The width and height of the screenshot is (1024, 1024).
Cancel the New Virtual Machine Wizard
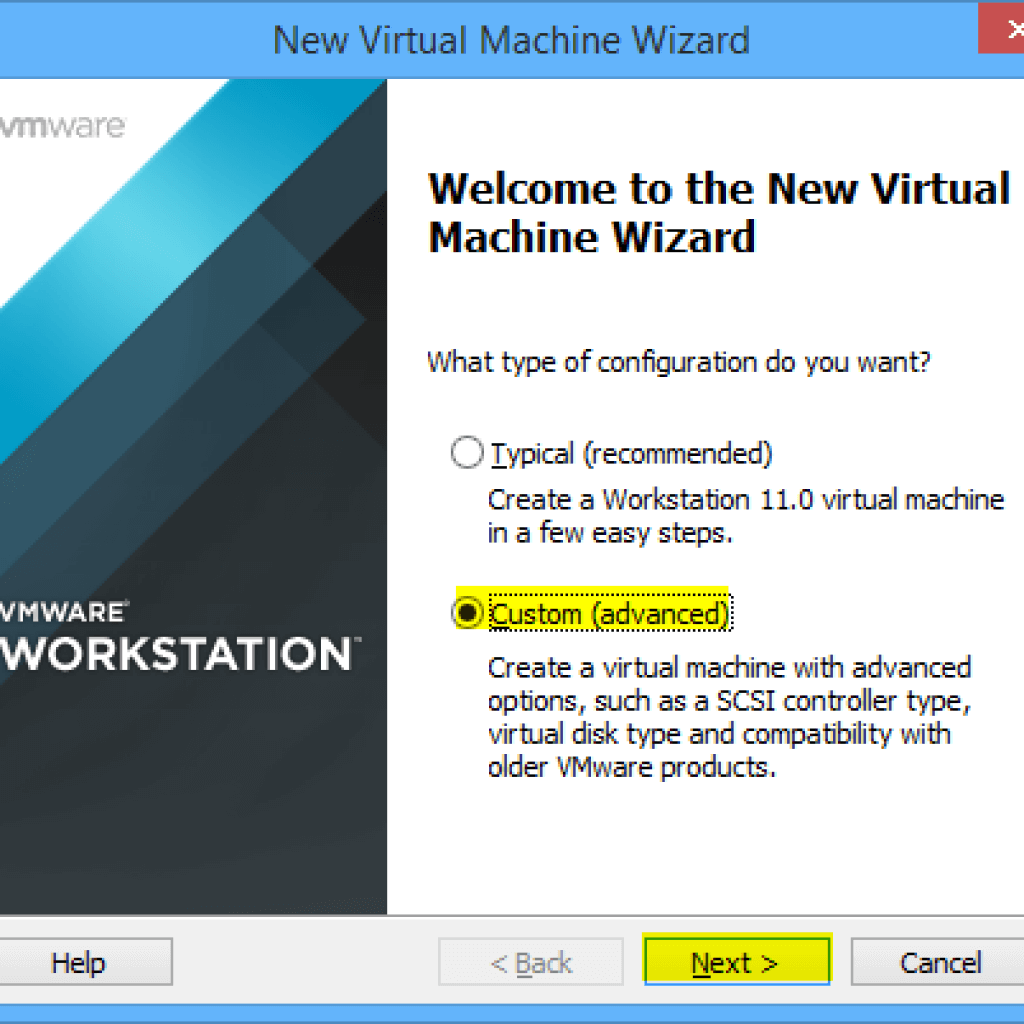940,963
